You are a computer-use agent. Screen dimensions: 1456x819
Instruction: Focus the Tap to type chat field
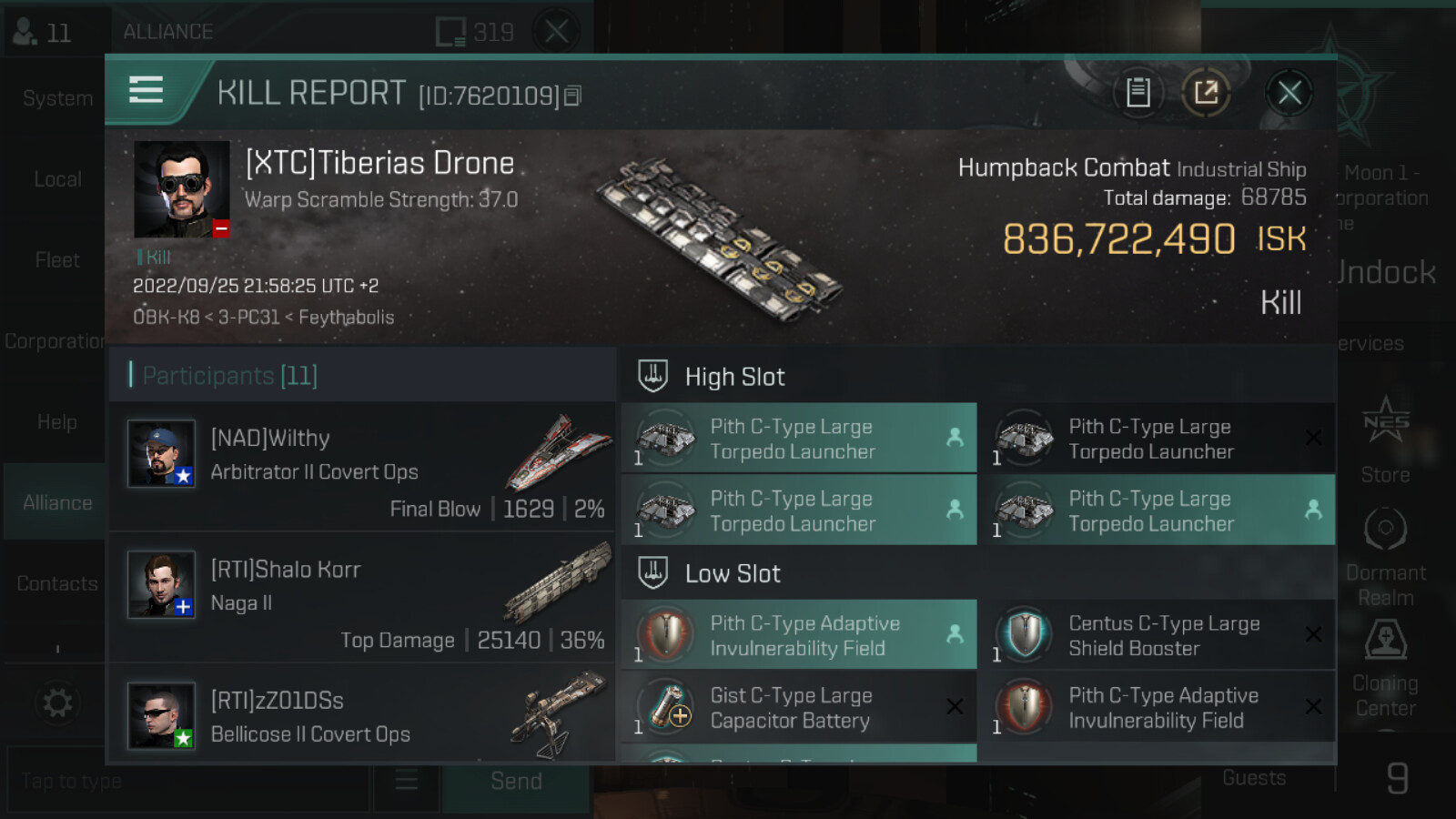pyautogui.click(x=188, y=781)
